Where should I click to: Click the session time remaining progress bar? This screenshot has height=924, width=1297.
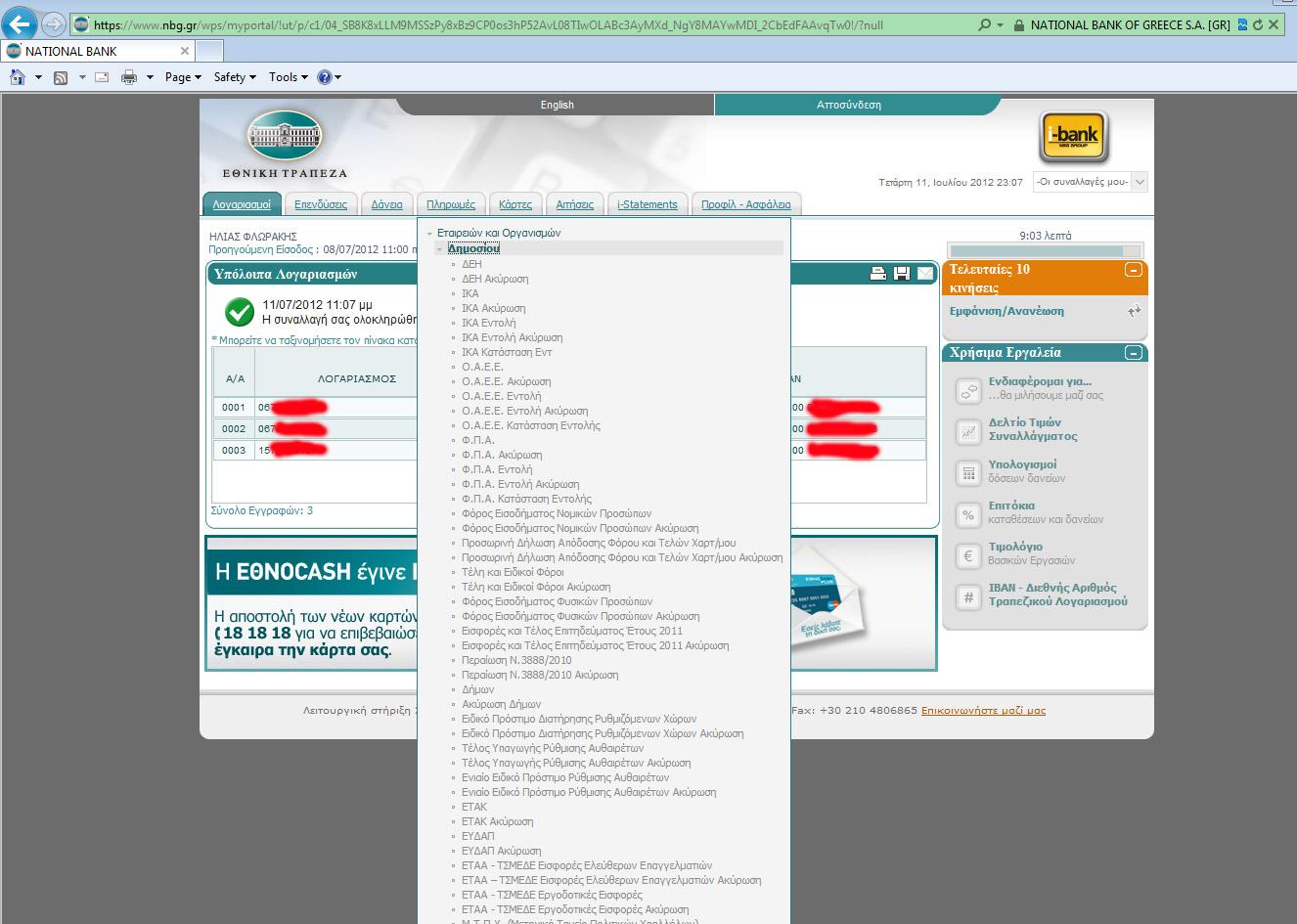coord(1046,251)
